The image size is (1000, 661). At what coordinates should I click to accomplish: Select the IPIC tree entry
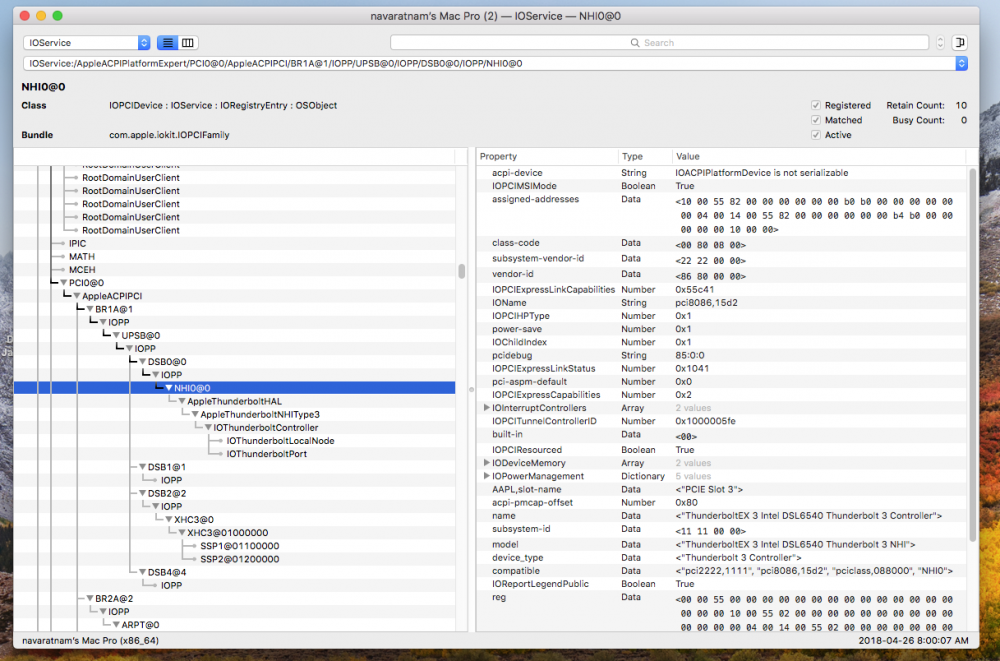[77, 243]
